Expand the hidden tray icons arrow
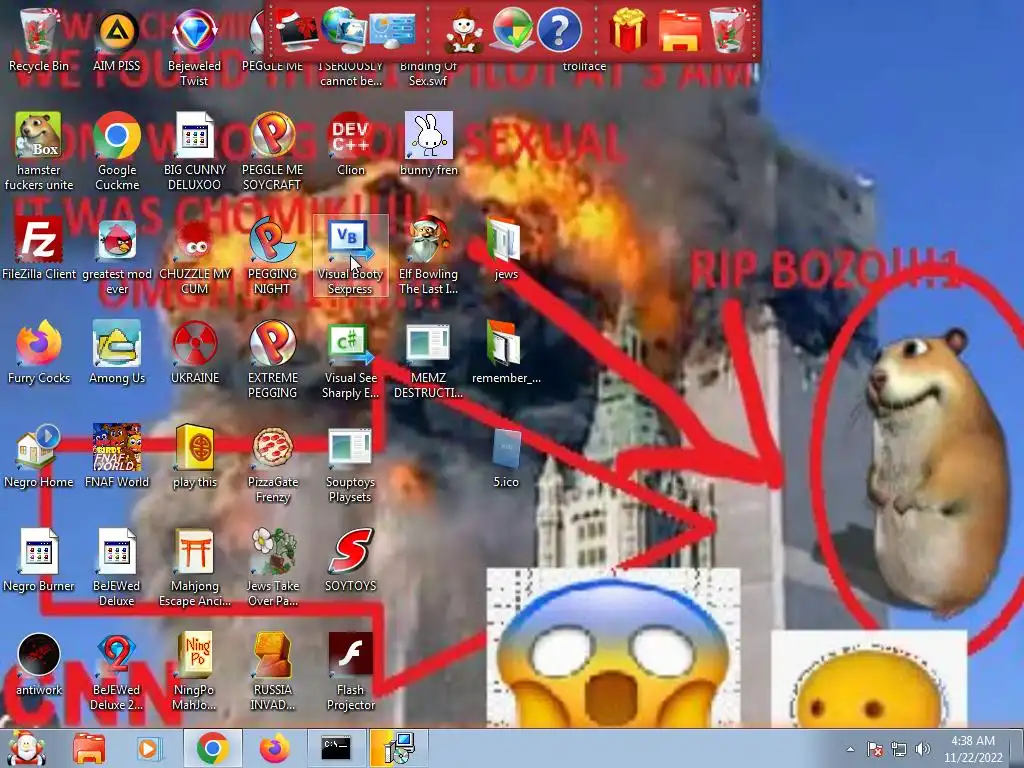 [850, 749]
